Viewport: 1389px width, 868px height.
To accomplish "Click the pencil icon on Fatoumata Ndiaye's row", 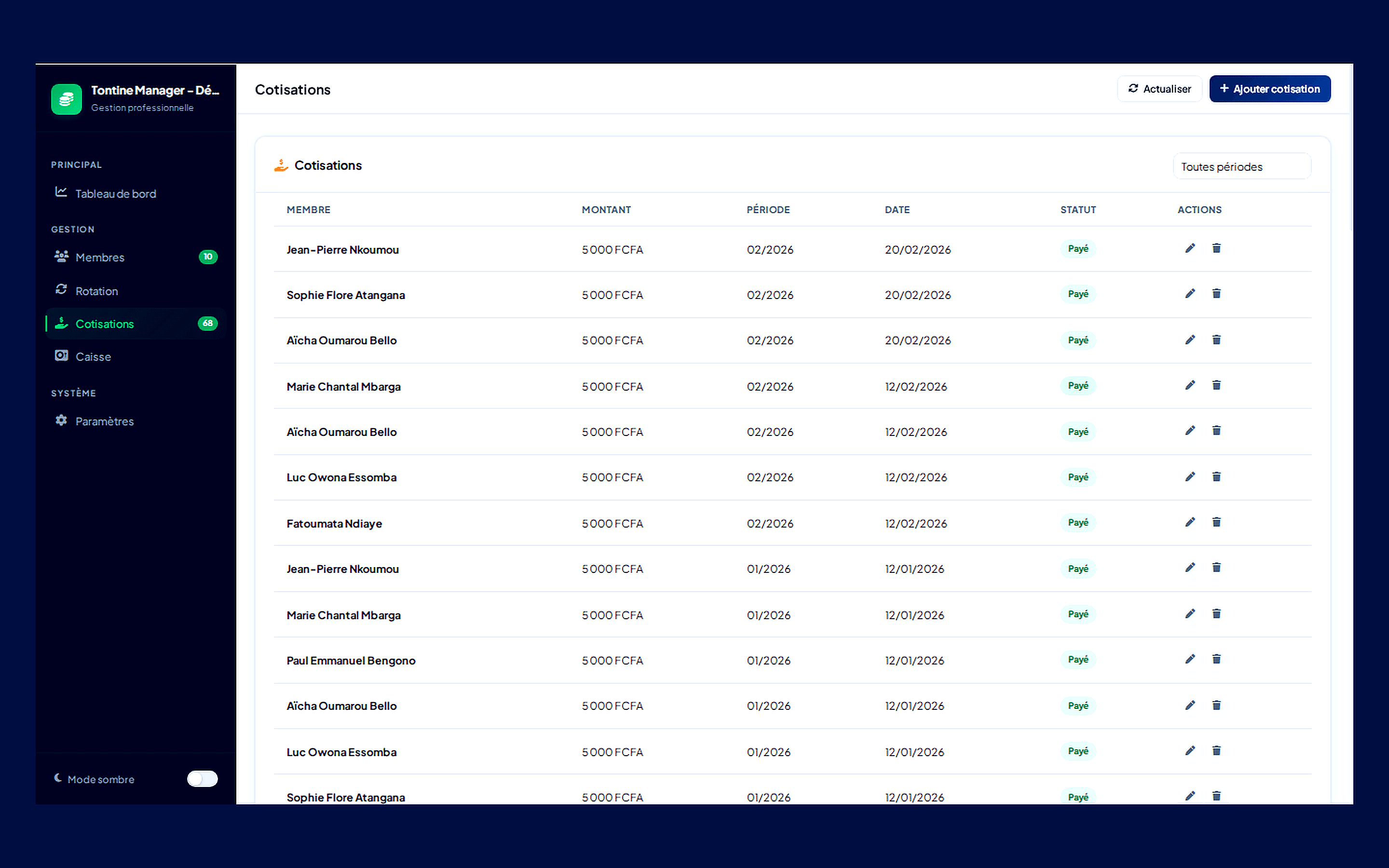I will pyautogui.click(x=1189, y=522).
